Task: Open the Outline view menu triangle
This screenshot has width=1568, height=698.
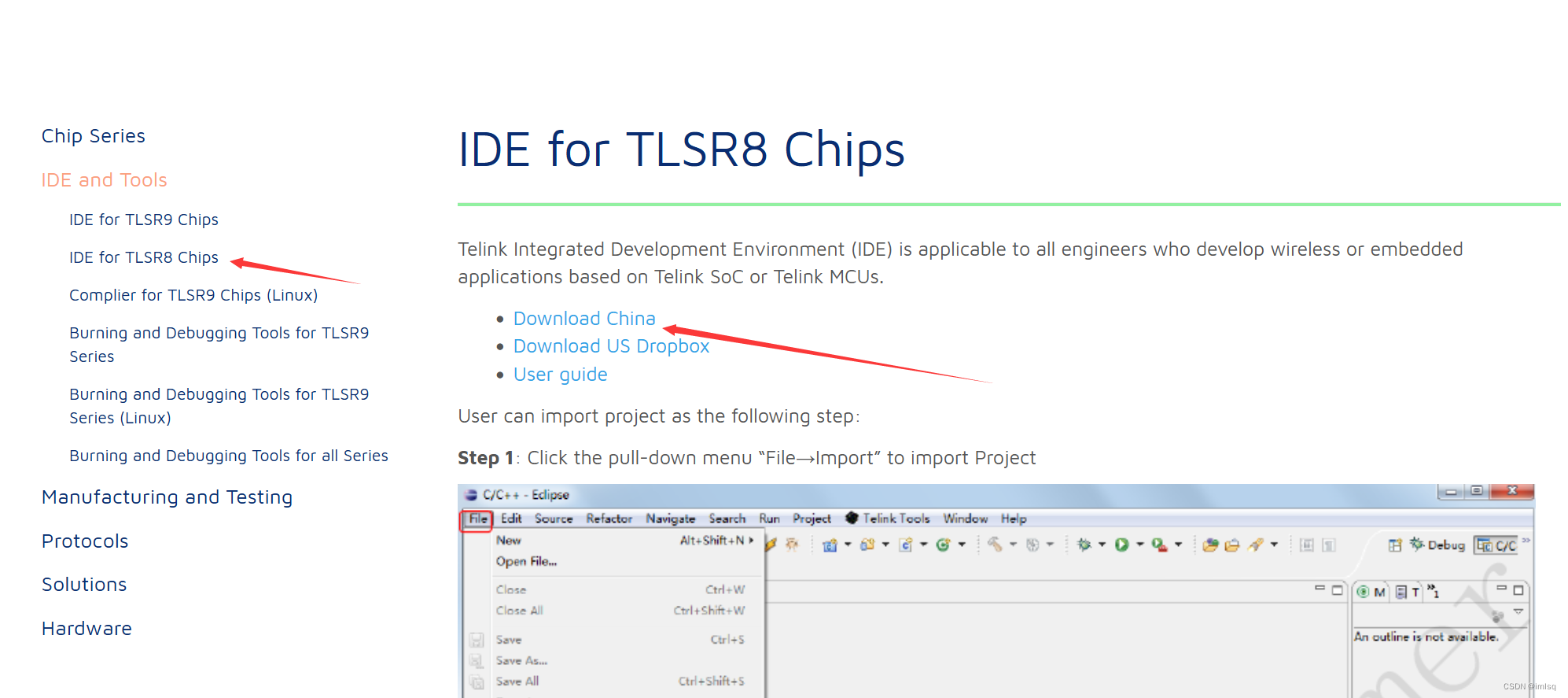Action: point(1518,611)
